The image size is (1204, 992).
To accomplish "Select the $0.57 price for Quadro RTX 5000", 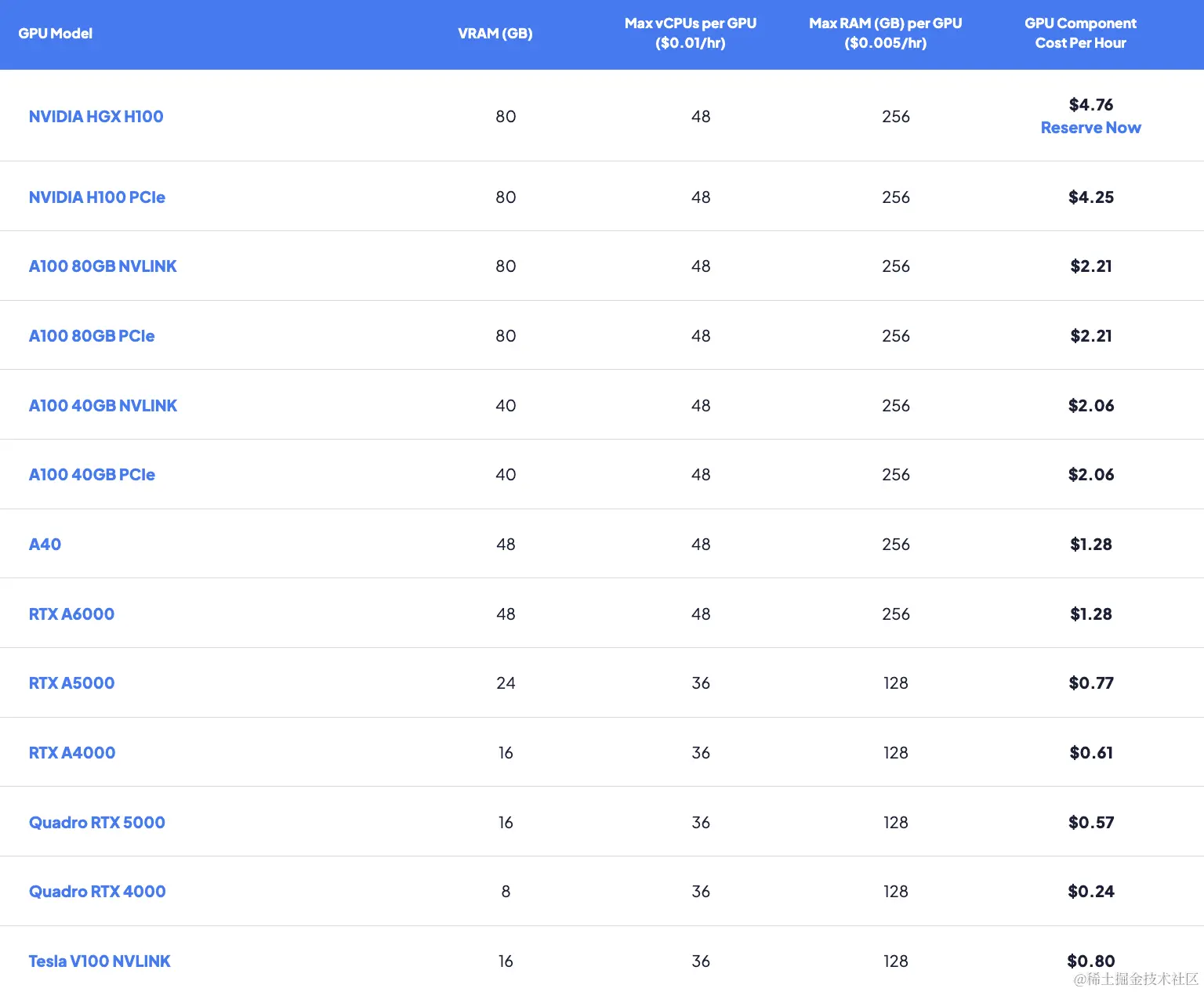I will 1091,822.
